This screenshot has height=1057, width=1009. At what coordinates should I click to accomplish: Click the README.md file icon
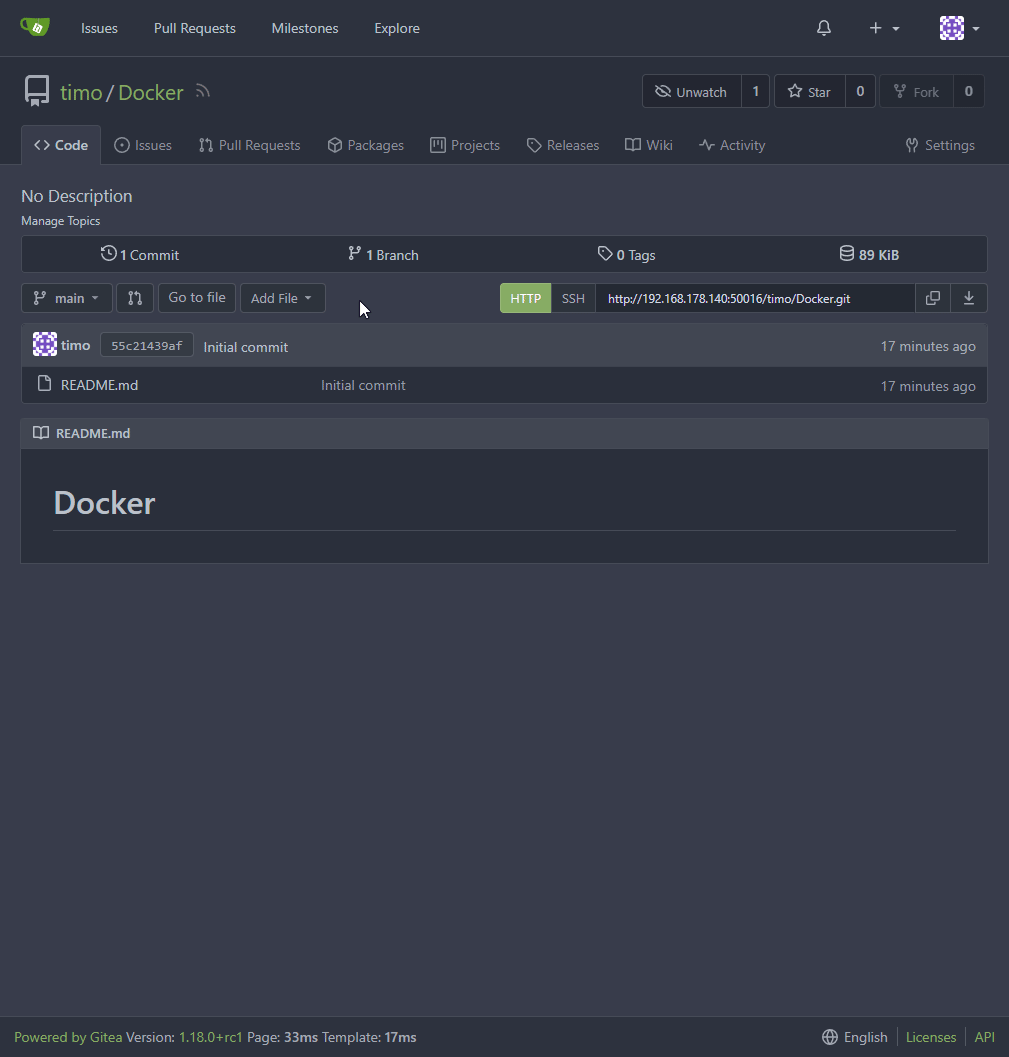pos(44,385)
